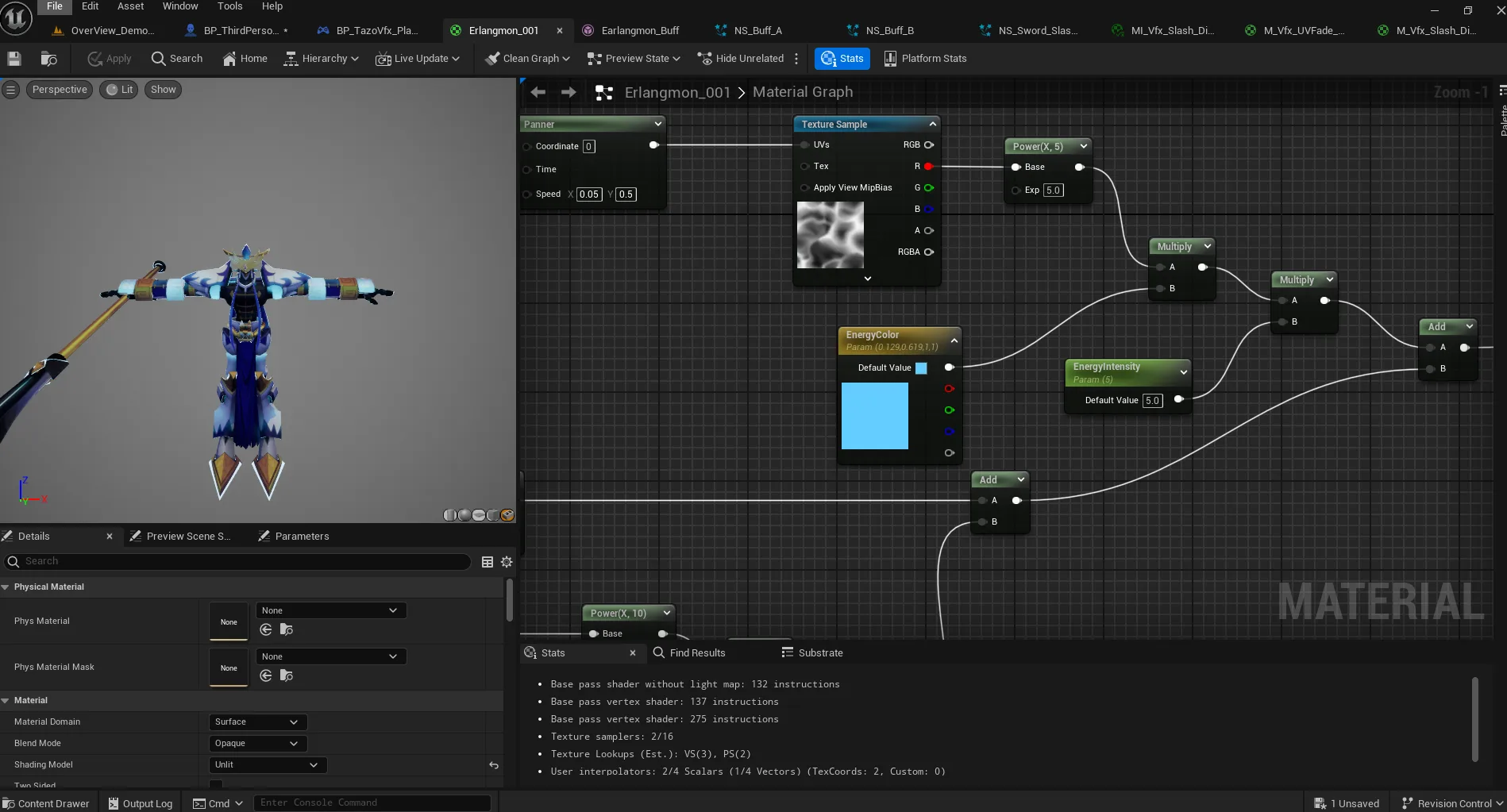The image size is (1507, 812).
Task: Open the Output Log
Action: [x=140, y=803]
